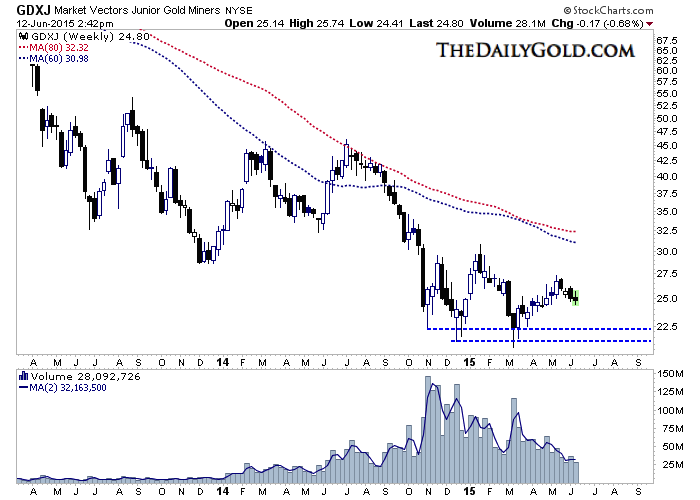This screenshot has width=700, height=500.
Task: Select the MA(2) volume average legend
Action: pyautogui.click(x=63, y=388)
